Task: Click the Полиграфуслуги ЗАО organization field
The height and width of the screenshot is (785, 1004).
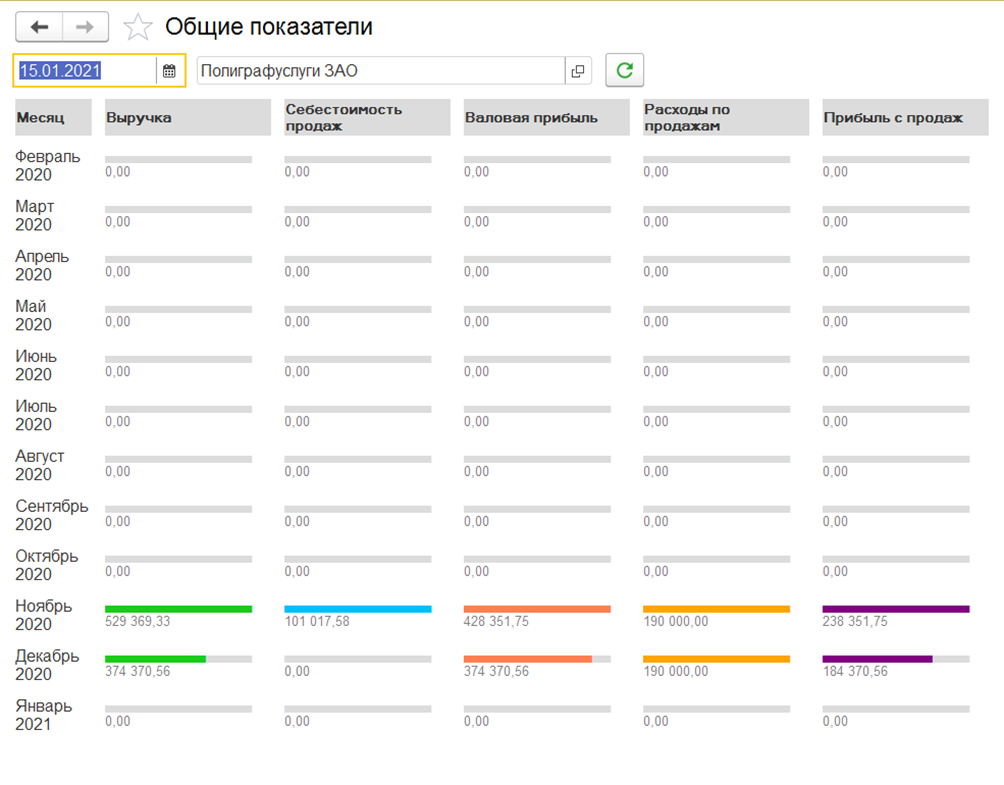Action: [x=380, y=71]
